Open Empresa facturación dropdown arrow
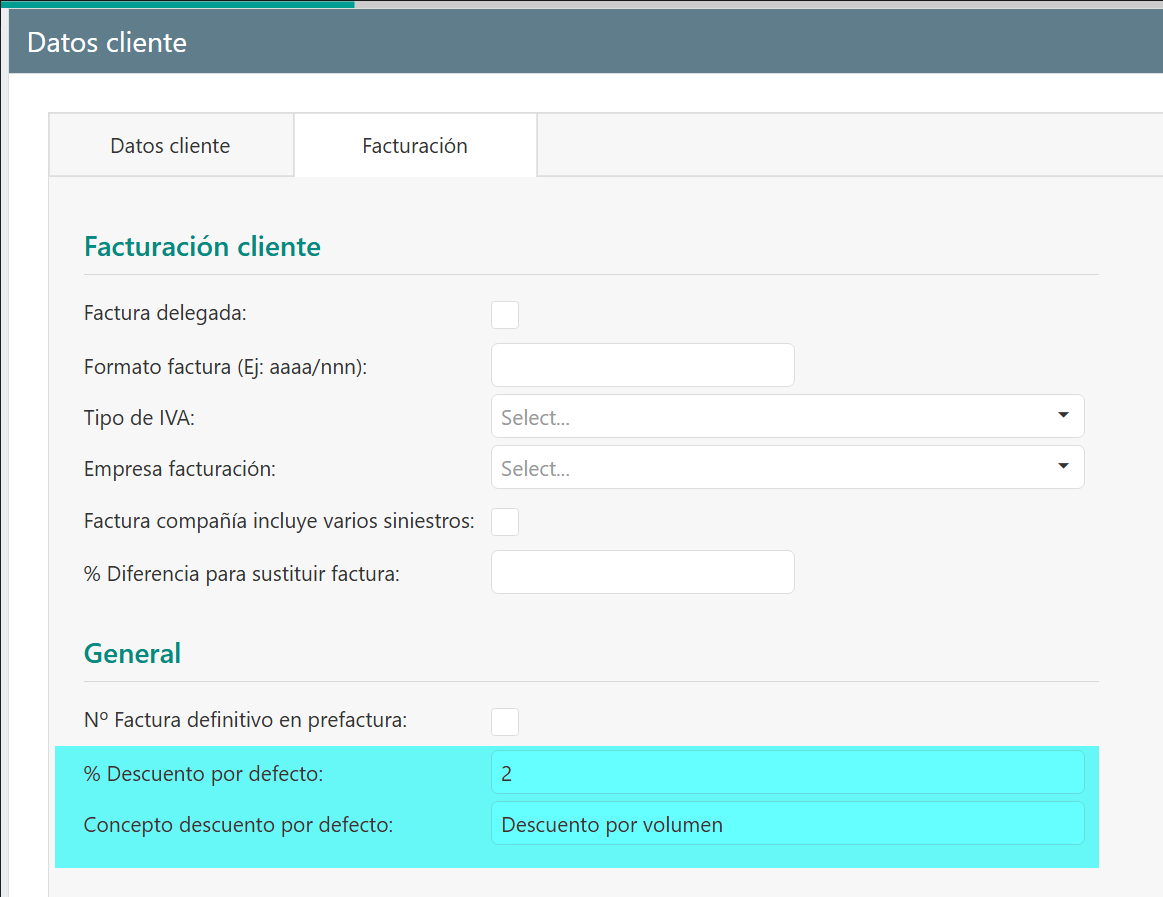1163x897 pixels. [x=1063, y=466]
